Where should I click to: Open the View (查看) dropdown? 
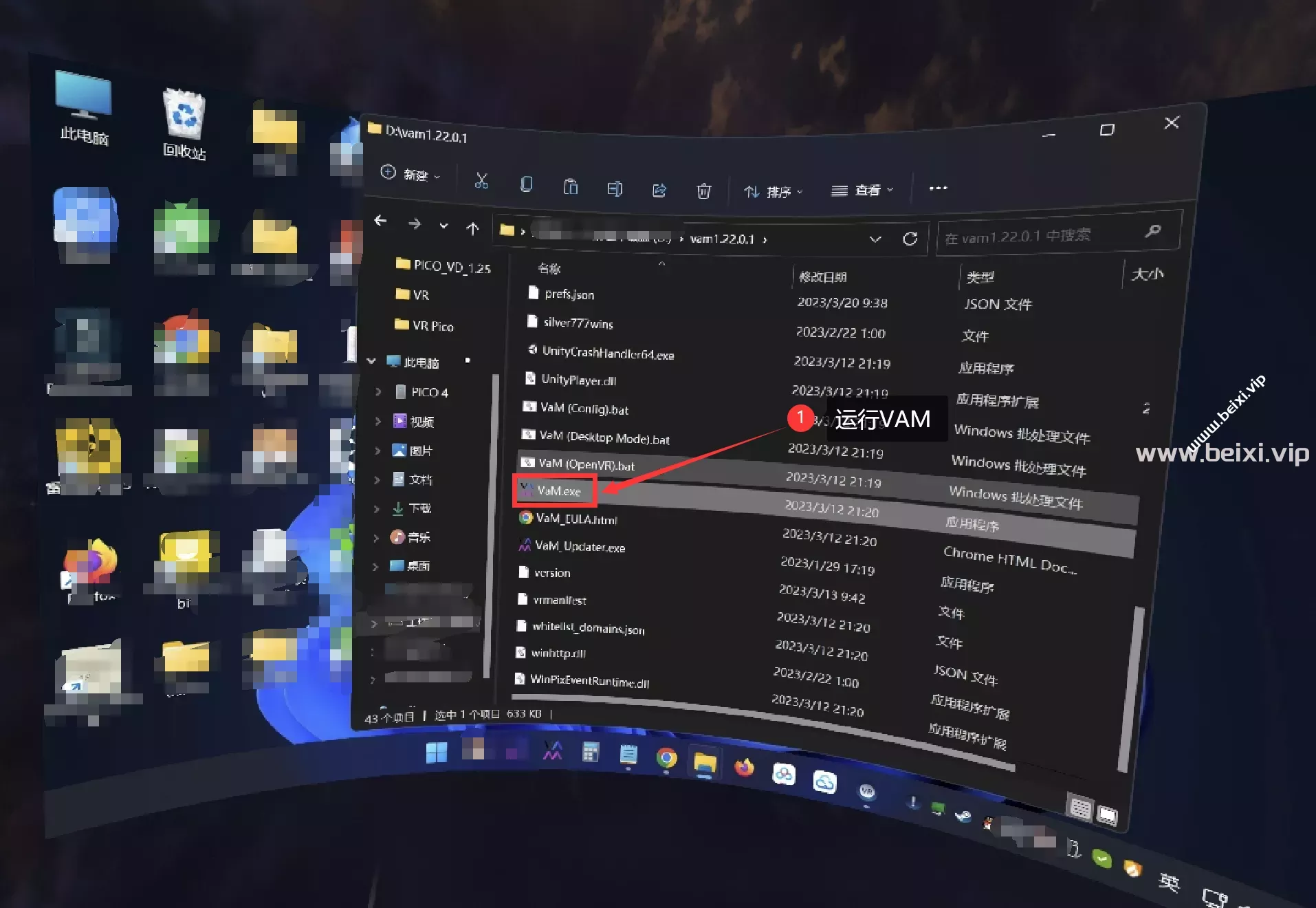(x=862, y=190)
